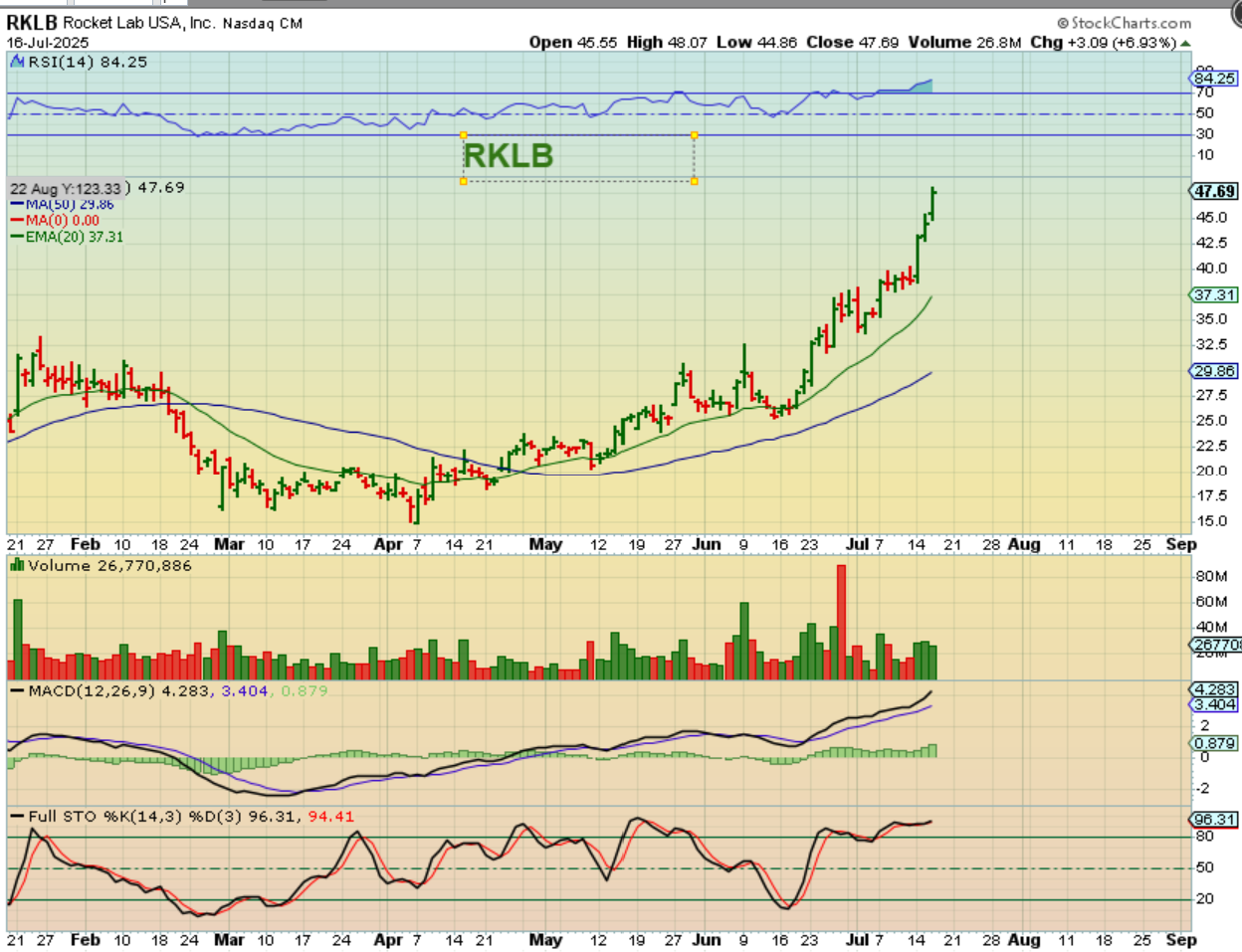Viewport: 1242px width, 952px height.
Task: Click the Nasdaq CM exchange label
Action: [263, 23]
